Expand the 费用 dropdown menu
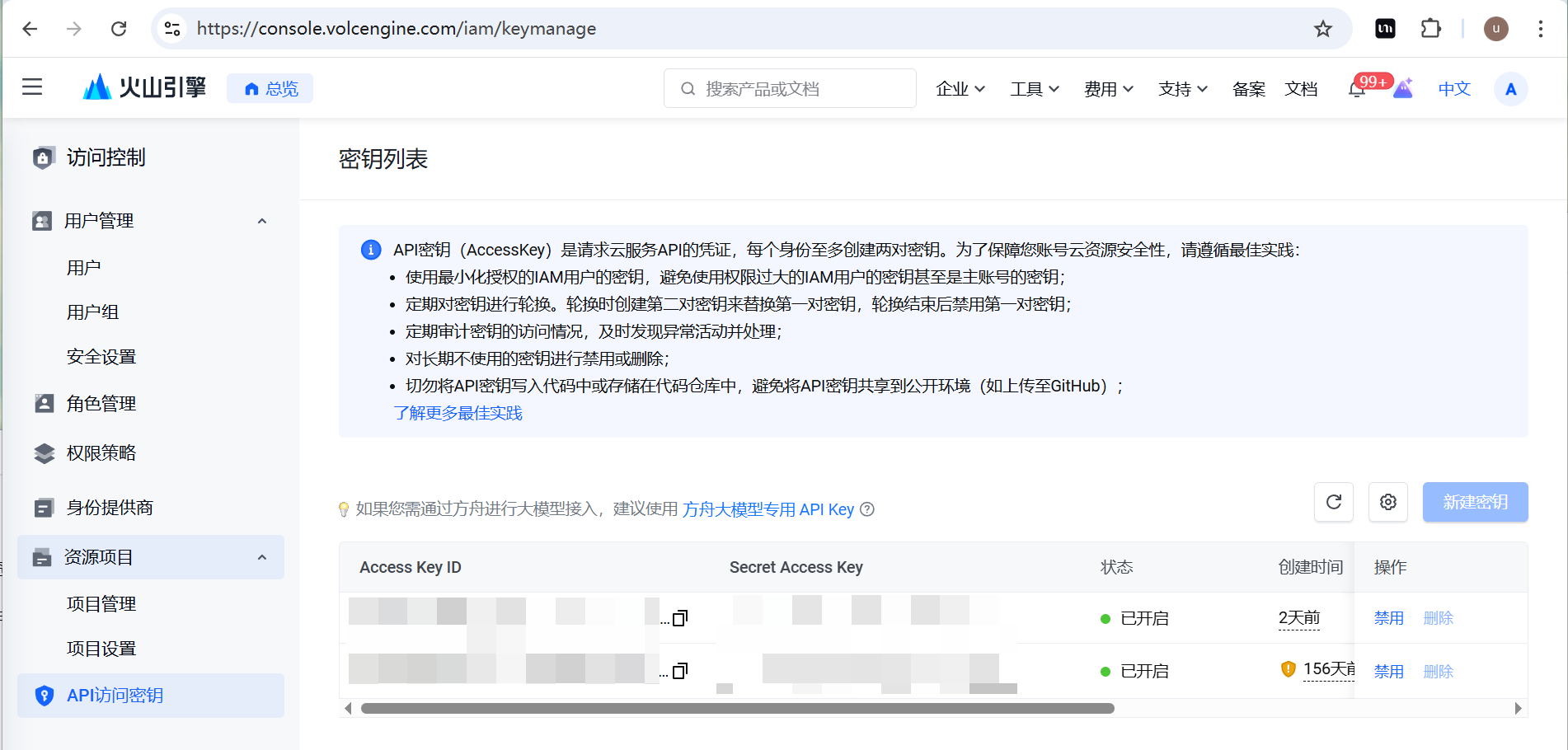The width and height of the screenshot is (1568, 750). (x=1109, y=89)
